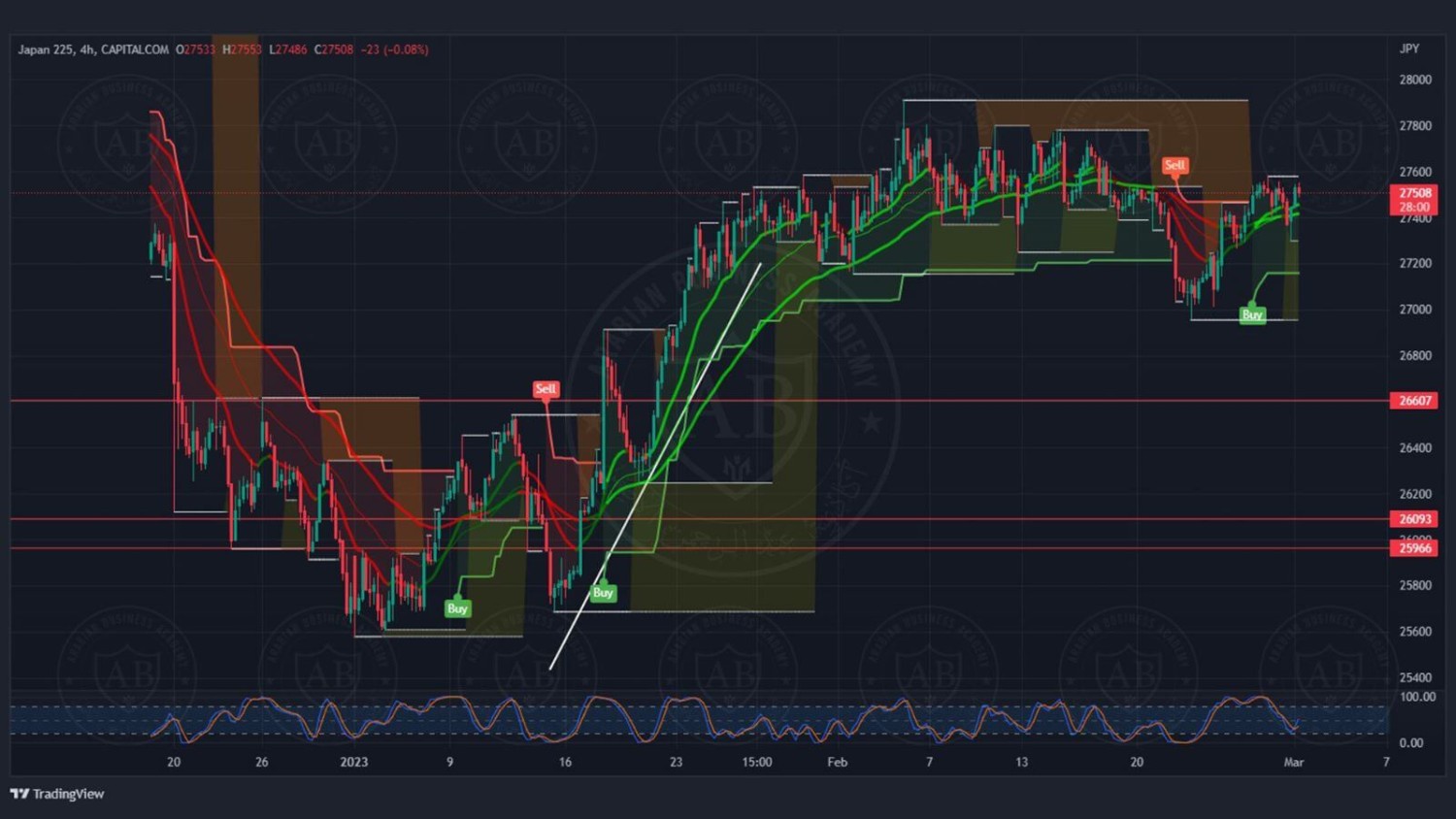Click the Sell signal label touching the 26607 line
The height and width of the screenshot is (819, 1456).
pyautogui.click(x=546, y=389)
